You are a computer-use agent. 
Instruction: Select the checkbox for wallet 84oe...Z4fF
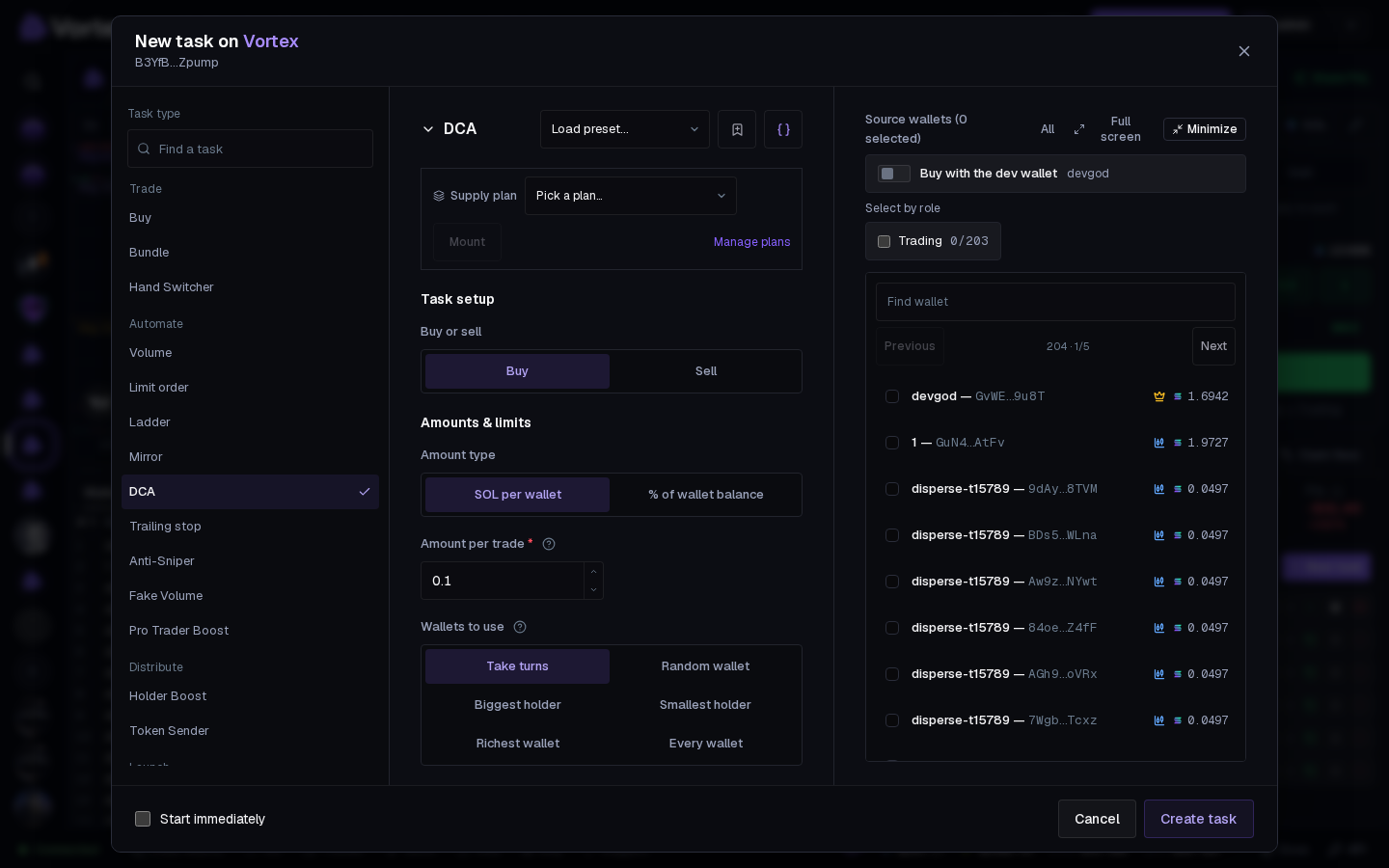(892, 628)
